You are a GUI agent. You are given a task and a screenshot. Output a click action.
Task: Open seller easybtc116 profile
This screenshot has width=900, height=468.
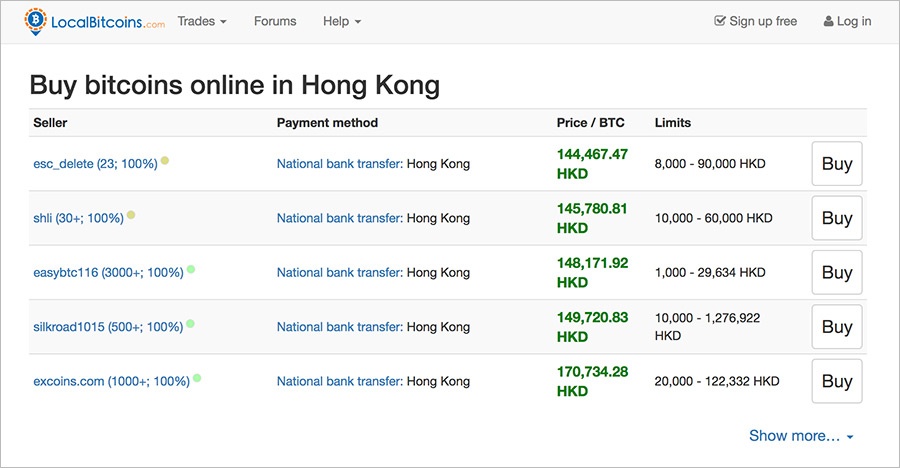coord(108,272)
